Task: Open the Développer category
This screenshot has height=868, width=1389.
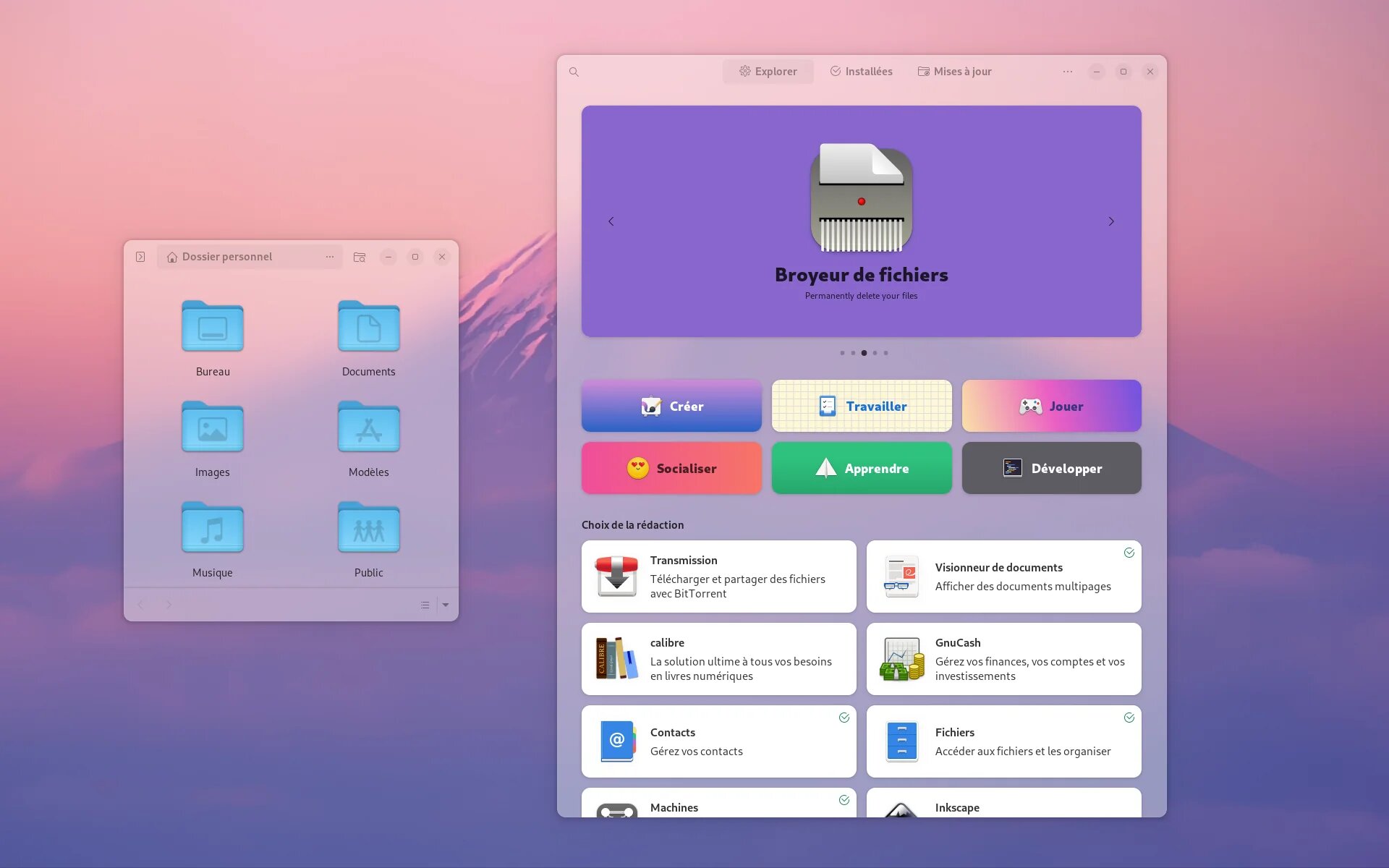Action: point(1051,468)
